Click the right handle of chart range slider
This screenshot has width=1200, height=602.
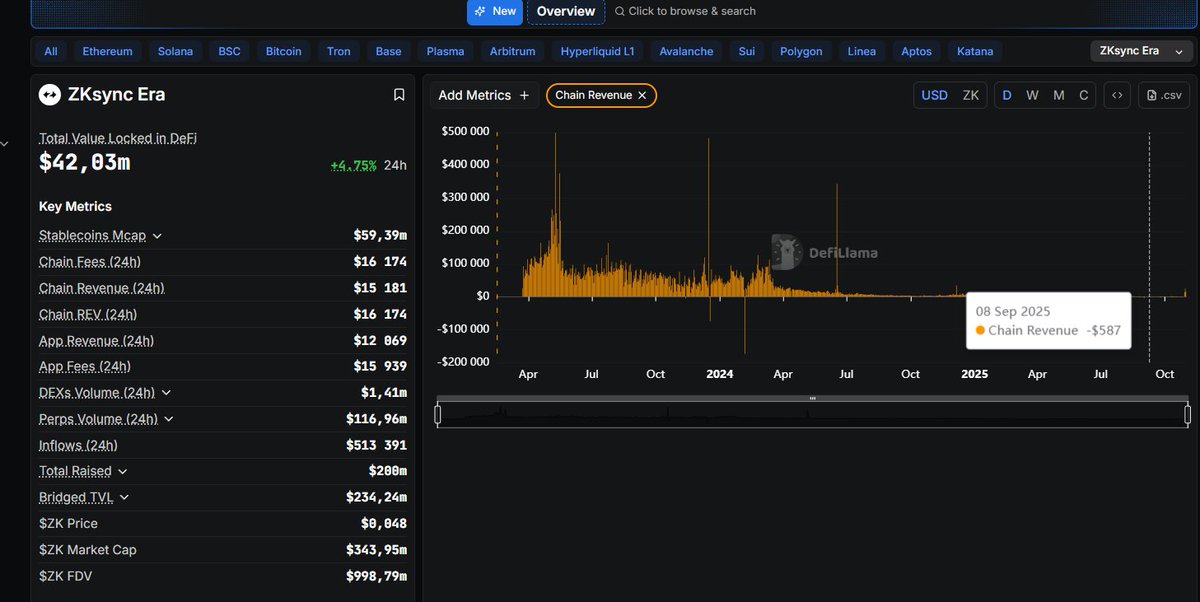click(x=1187, y=414)
